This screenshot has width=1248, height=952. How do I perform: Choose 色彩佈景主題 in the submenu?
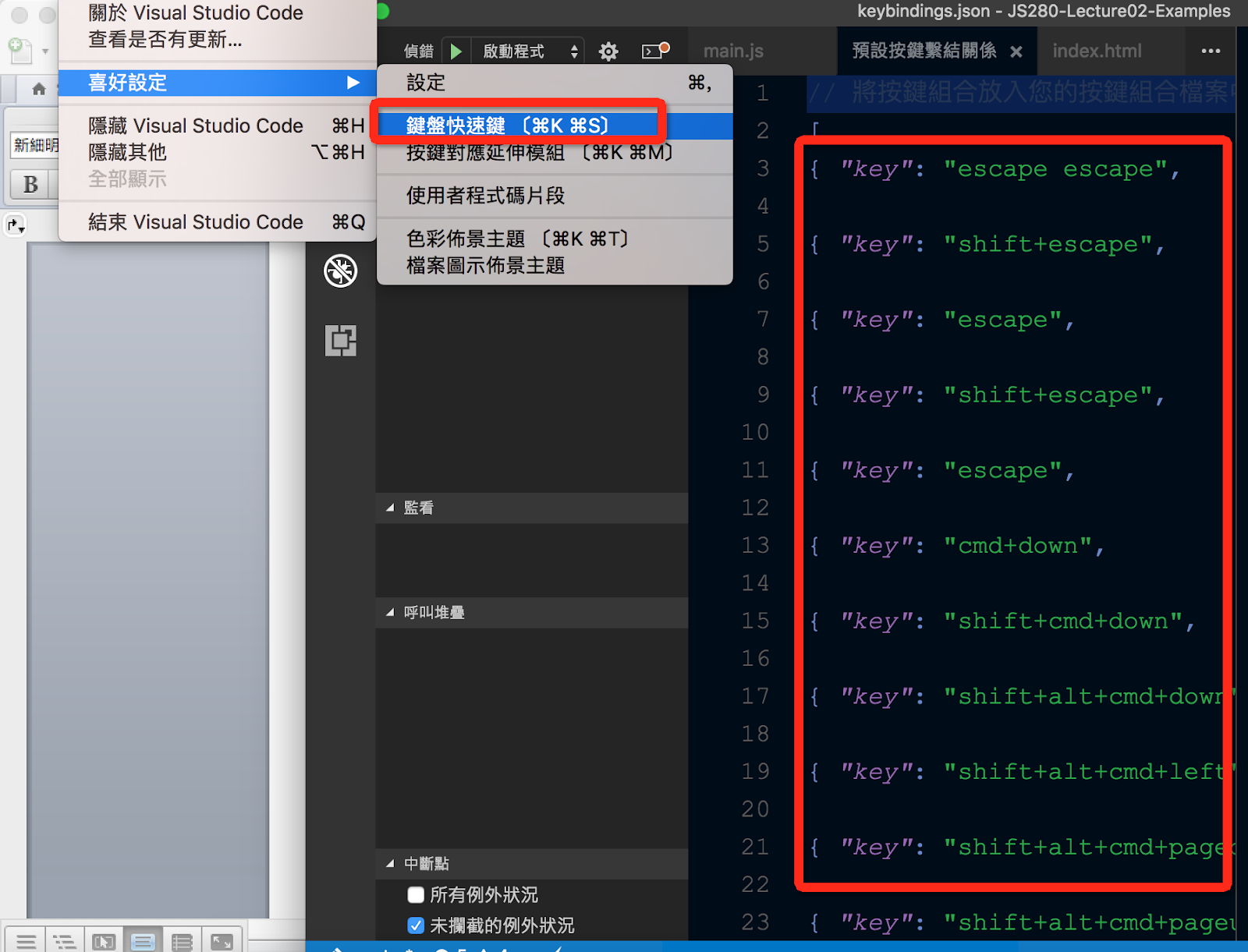coord(555,239)
